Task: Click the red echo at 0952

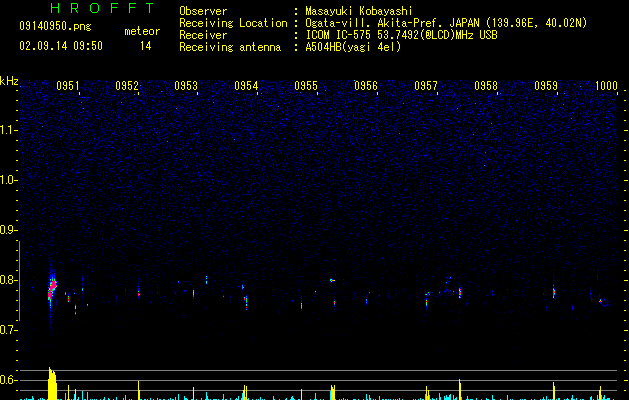Action: (139, 294)
